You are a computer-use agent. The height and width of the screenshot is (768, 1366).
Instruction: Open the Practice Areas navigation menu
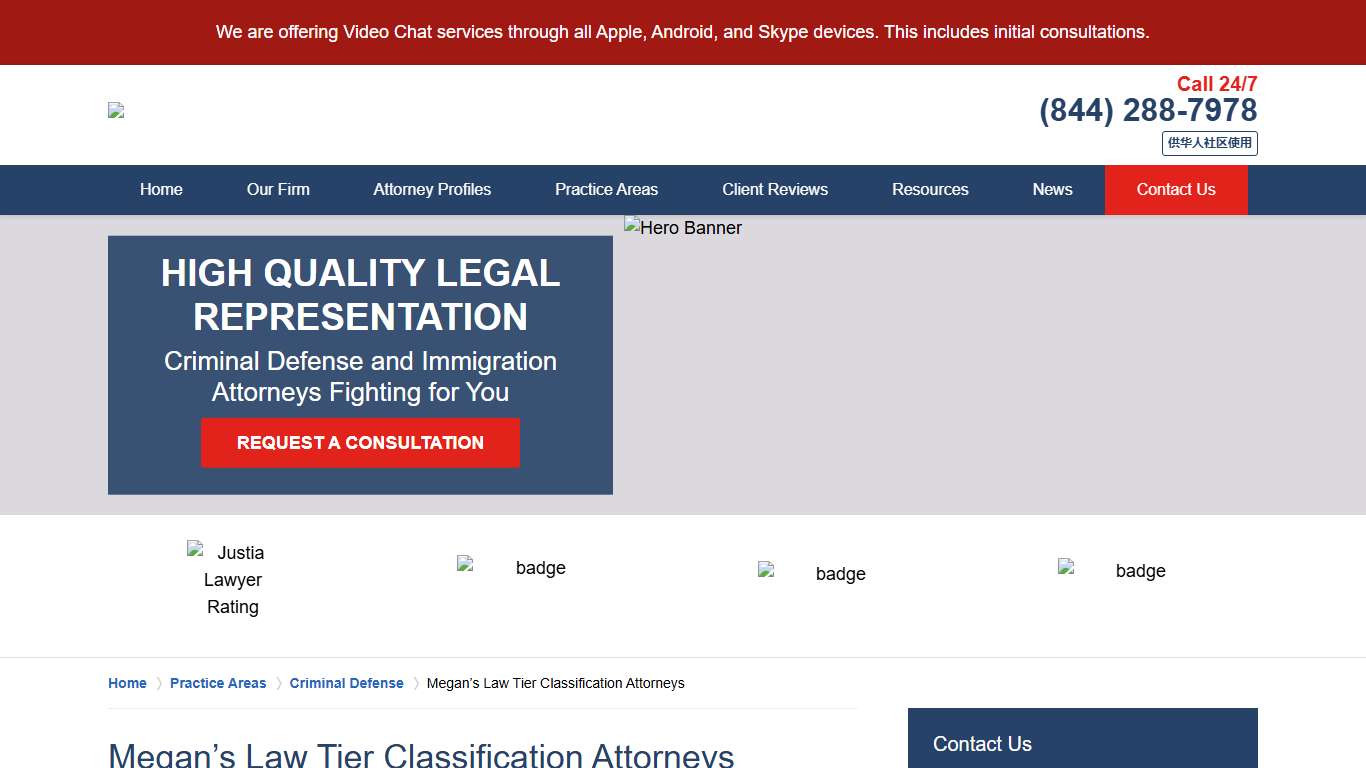coord(606,189)
